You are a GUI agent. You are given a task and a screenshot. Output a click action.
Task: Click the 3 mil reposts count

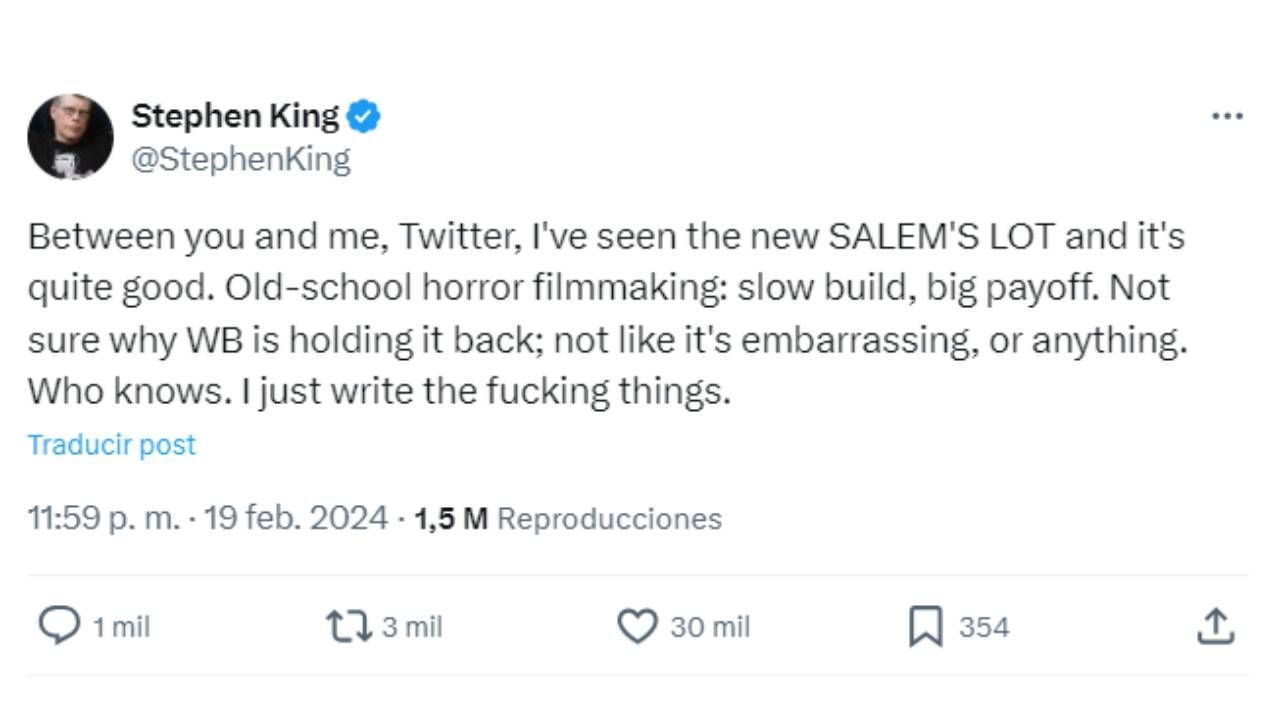(412, 627)
